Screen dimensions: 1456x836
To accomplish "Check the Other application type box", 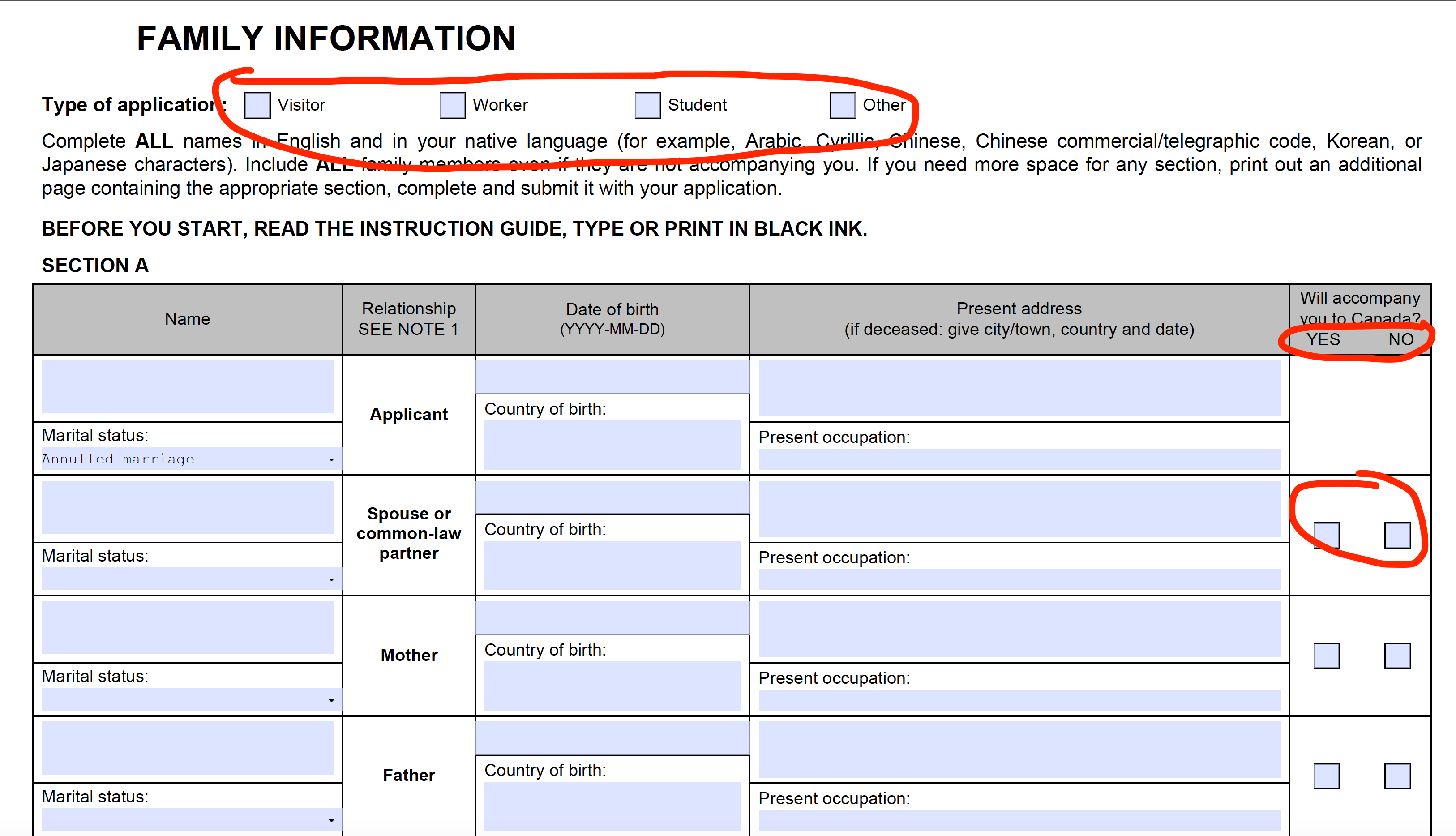I will point(842,106).
